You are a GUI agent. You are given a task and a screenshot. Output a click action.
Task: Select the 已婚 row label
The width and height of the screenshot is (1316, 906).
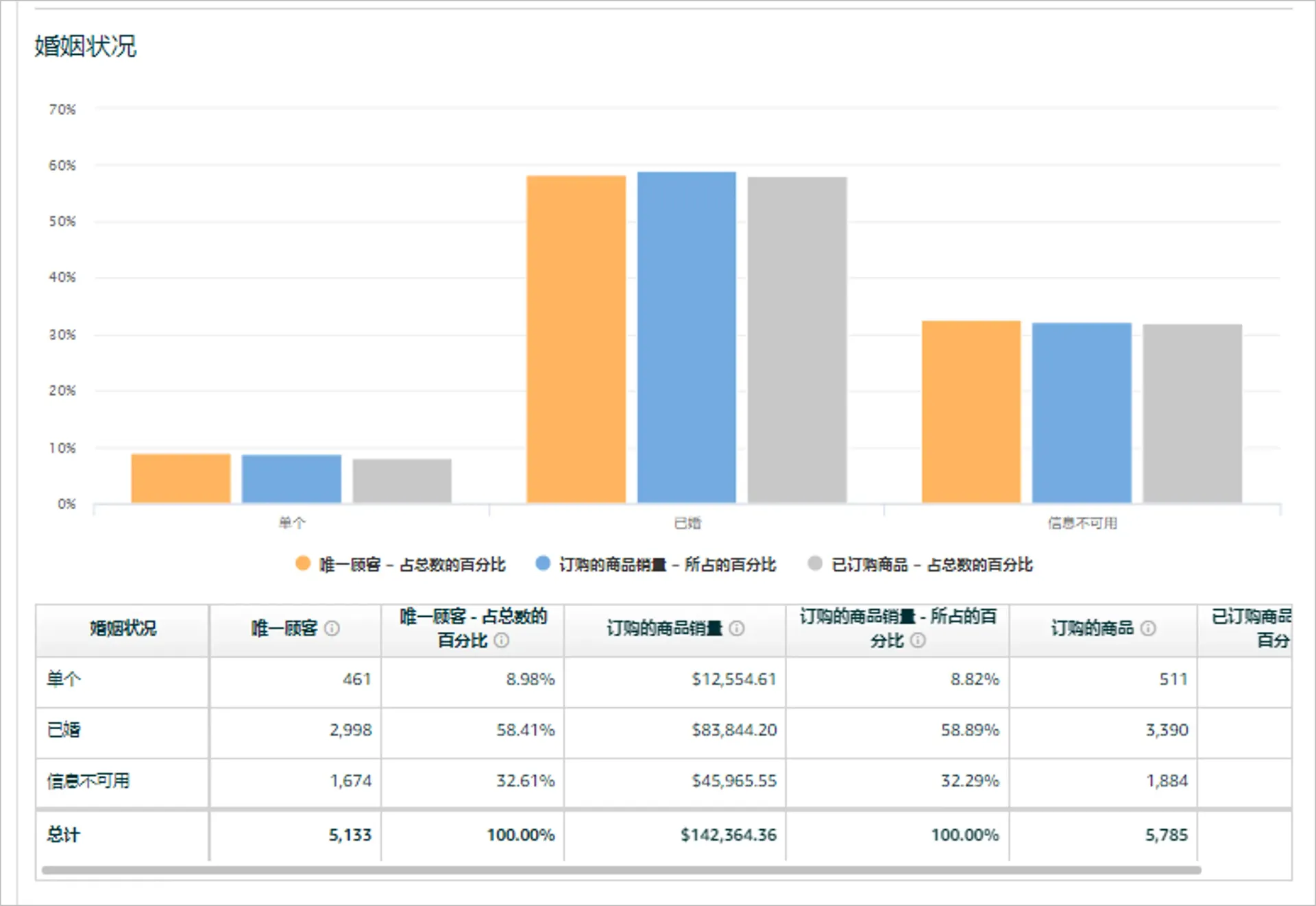pyautogui.click(x=64, y=730)
